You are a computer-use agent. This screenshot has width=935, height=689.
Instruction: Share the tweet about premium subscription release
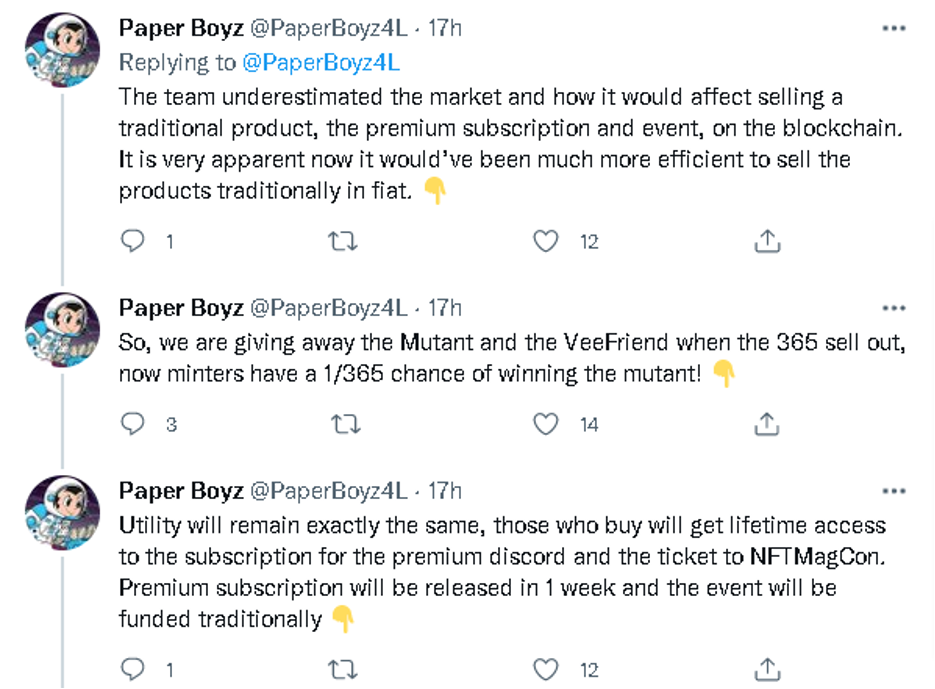point(767,669)
